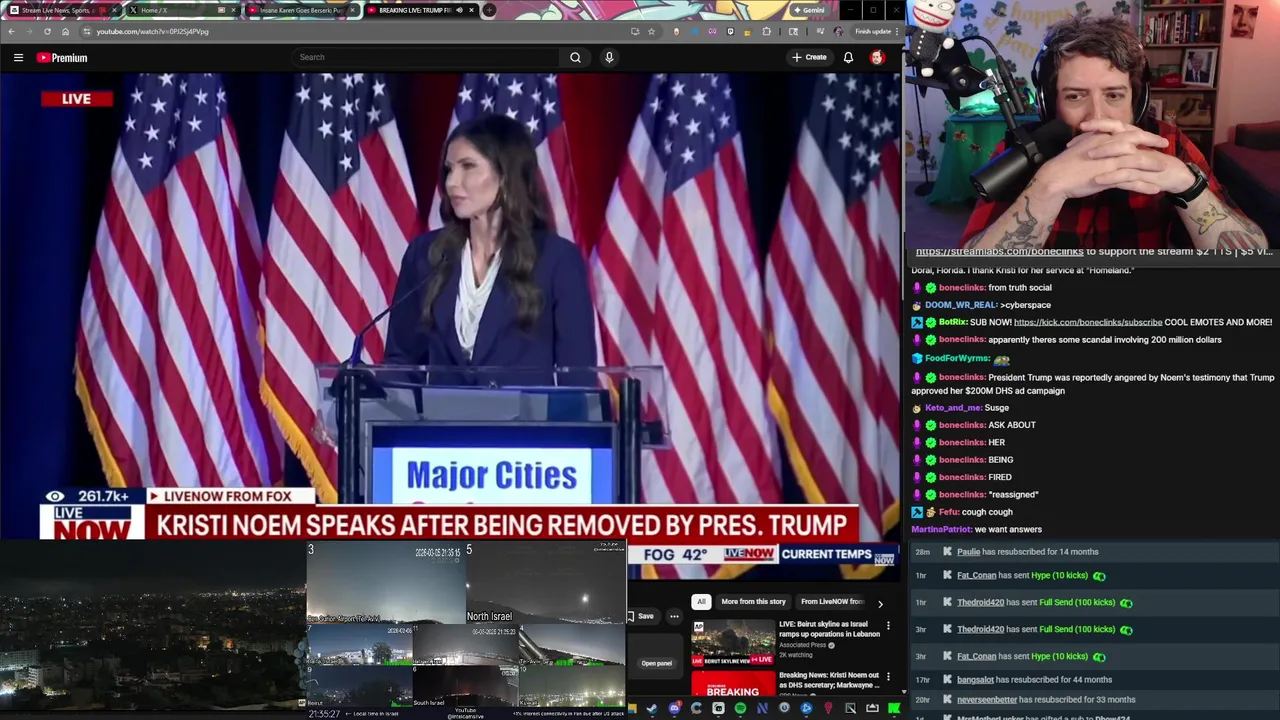Open a new browser tab

489,10
